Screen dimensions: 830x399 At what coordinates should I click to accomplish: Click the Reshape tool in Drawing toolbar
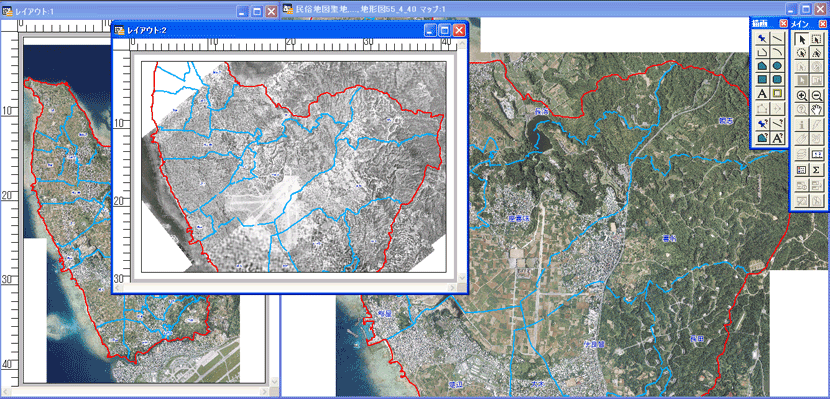click(x=762, y=108)
